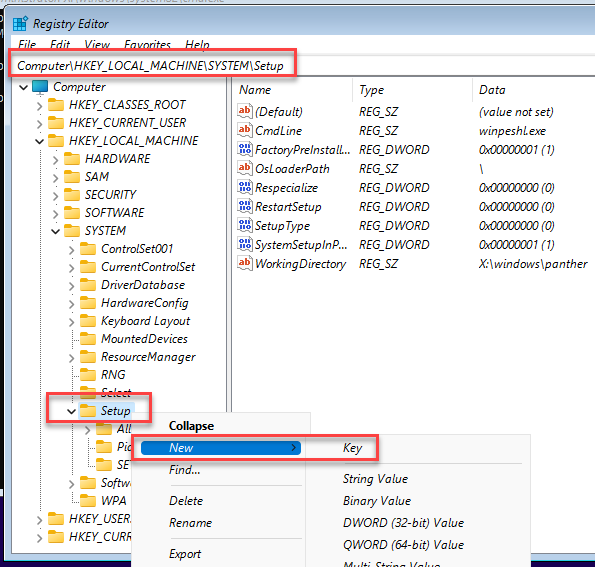The height and width of the screenshot is (567, 595).
Task: Click the ResourceManager folder icon
Action: click(x=88, y=357)
